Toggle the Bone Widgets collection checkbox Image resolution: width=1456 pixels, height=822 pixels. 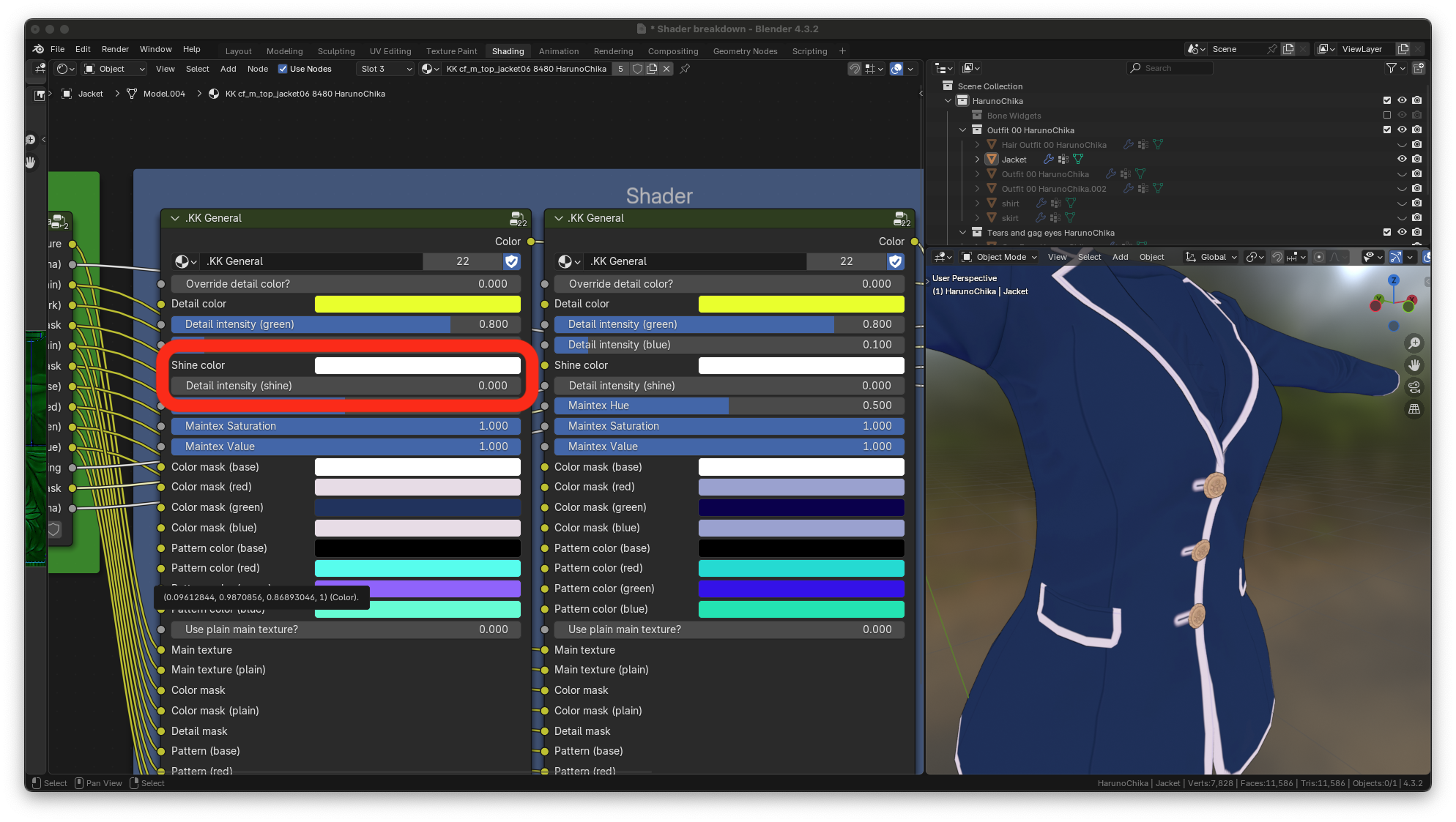[1386, 115]
